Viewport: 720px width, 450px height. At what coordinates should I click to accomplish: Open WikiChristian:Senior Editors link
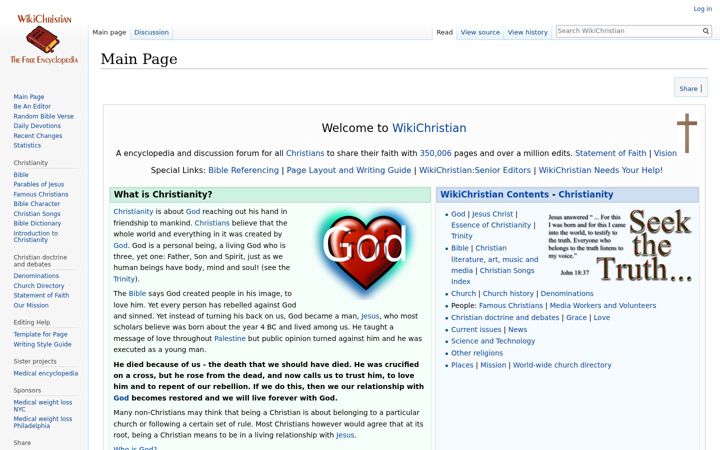point(475,170)
